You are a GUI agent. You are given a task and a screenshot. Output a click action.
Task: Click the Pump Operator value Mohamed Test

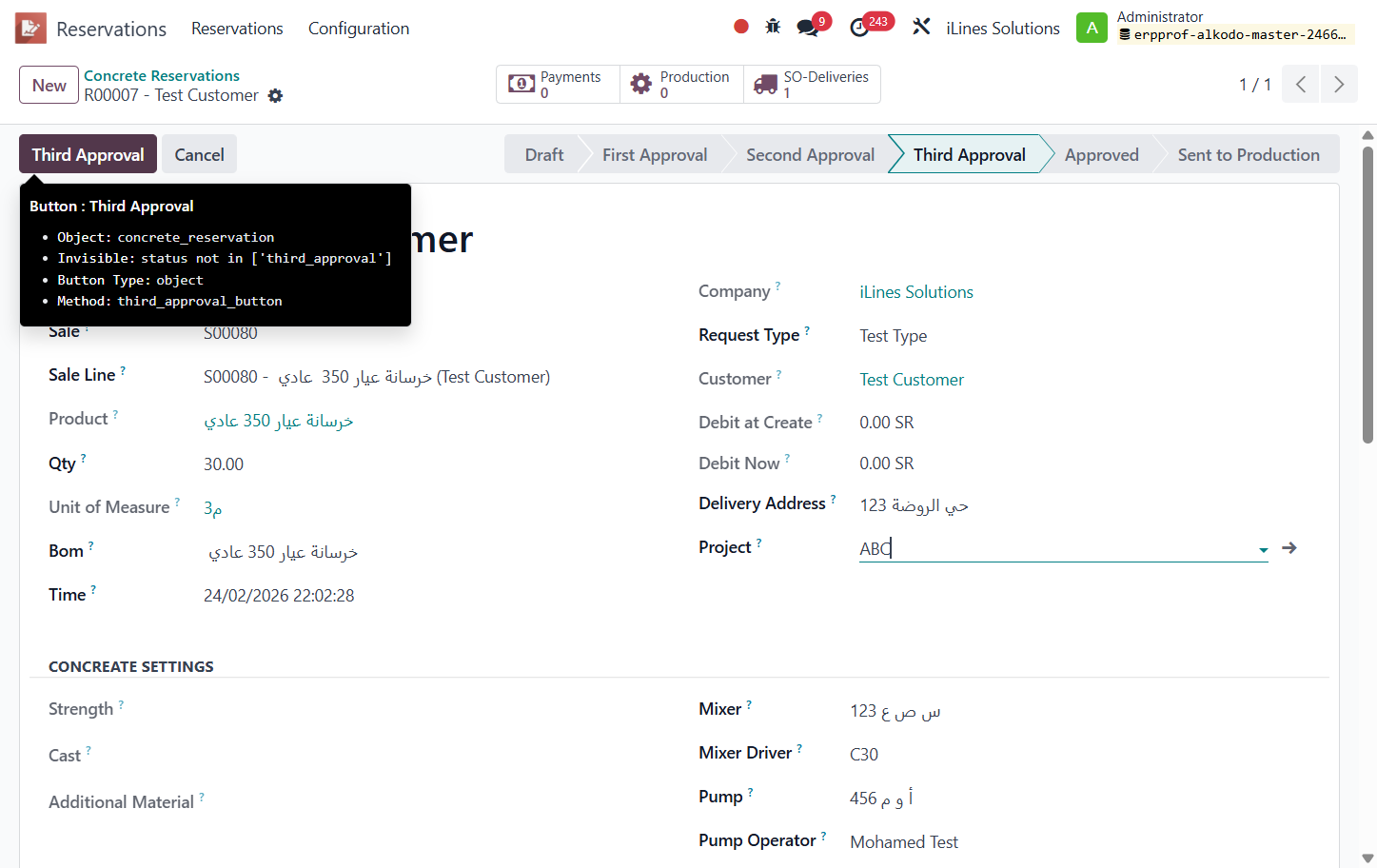click(x=904, y=842)
